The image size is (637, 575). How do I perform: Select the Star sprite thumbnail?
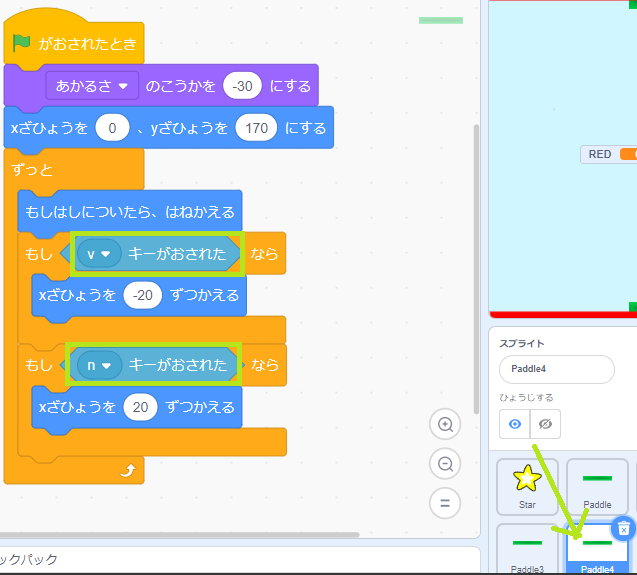coord(527,487)
